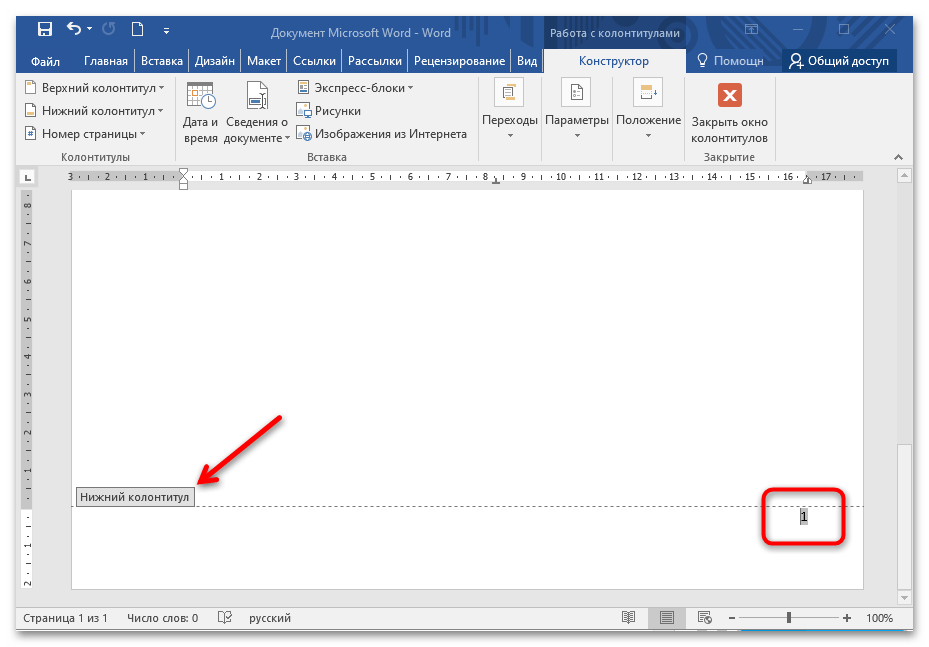
Task: Open the Макет tab
Action: click(264, 61)
